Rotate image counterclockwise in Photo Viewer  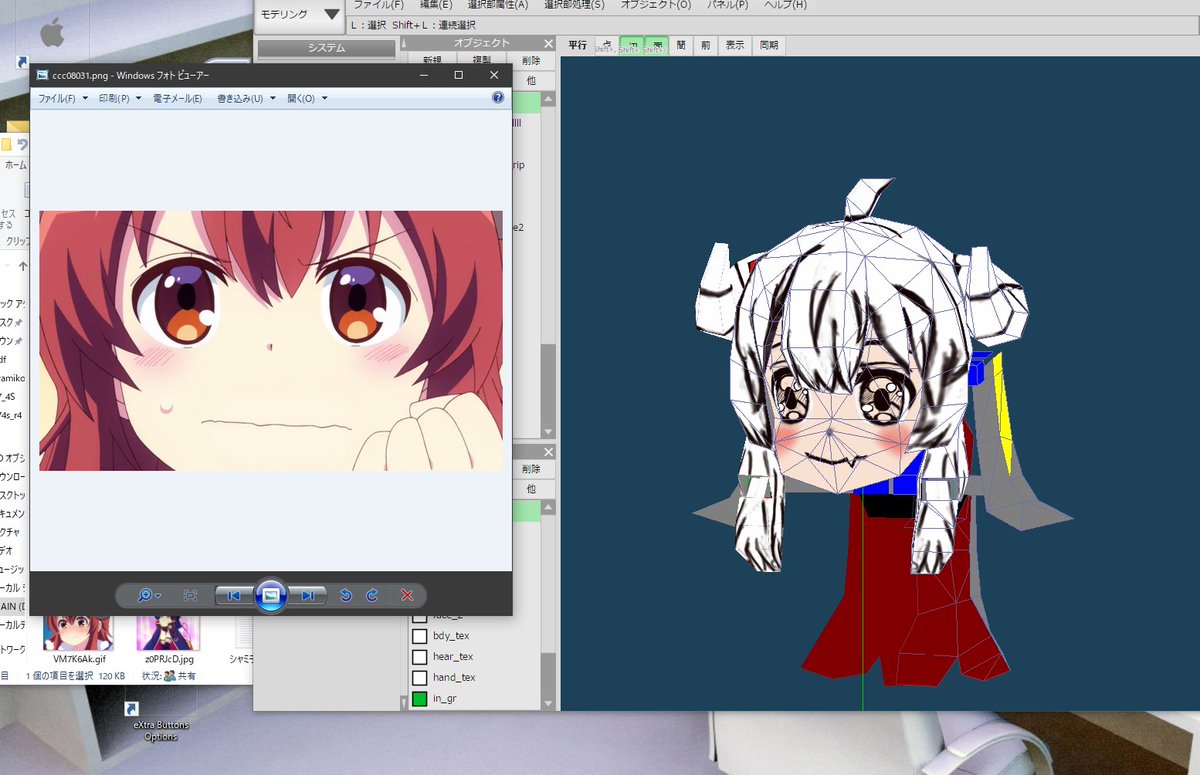coord(346,595)
